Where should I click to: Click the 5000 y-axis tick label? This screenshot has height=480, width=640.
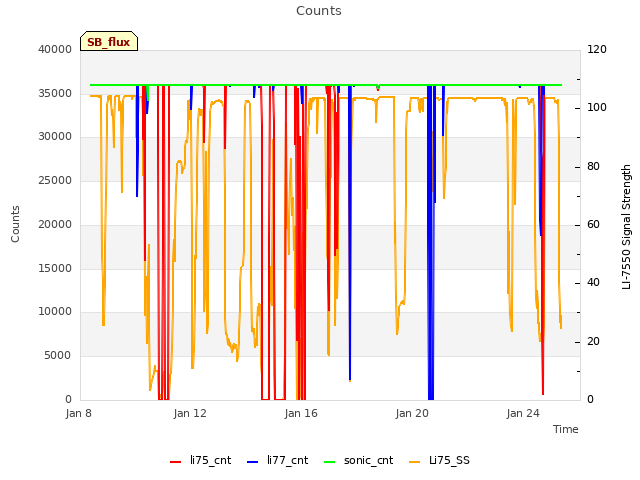click(58, 356)
